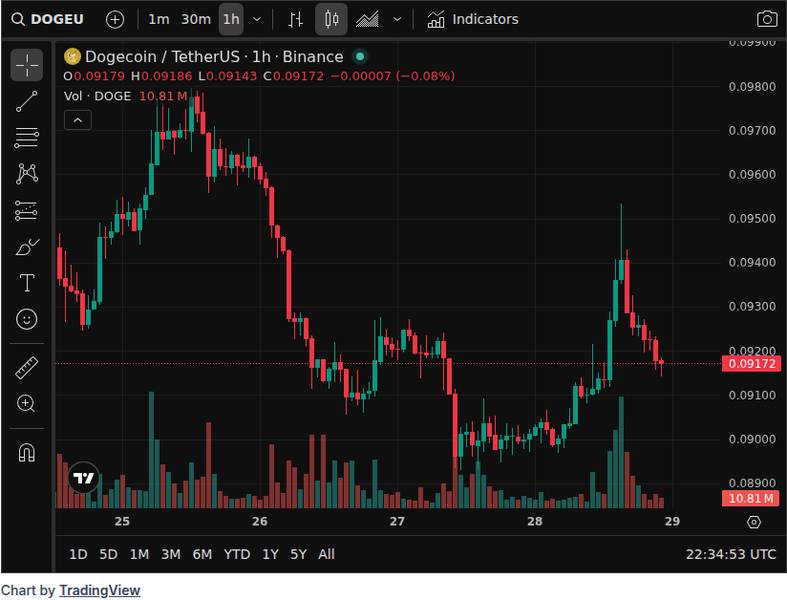Viewport: 787px width, 600px height.
Task: Open the emoji icons tool
Action: [27, 319]
